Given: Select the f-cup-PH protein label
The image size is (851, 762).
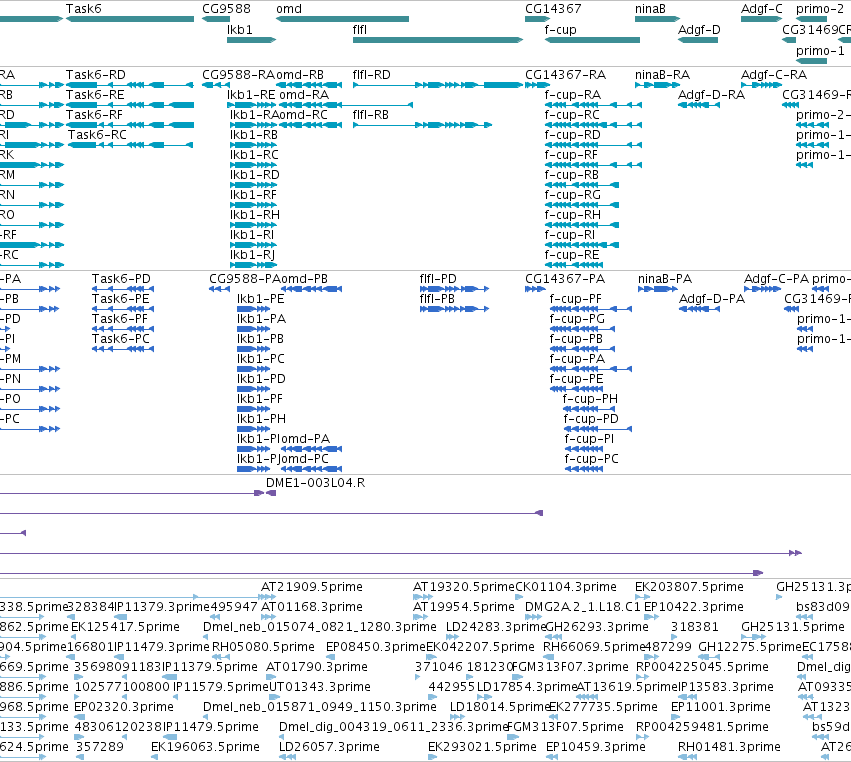Looking at the screenshot, I should (590, 399).
